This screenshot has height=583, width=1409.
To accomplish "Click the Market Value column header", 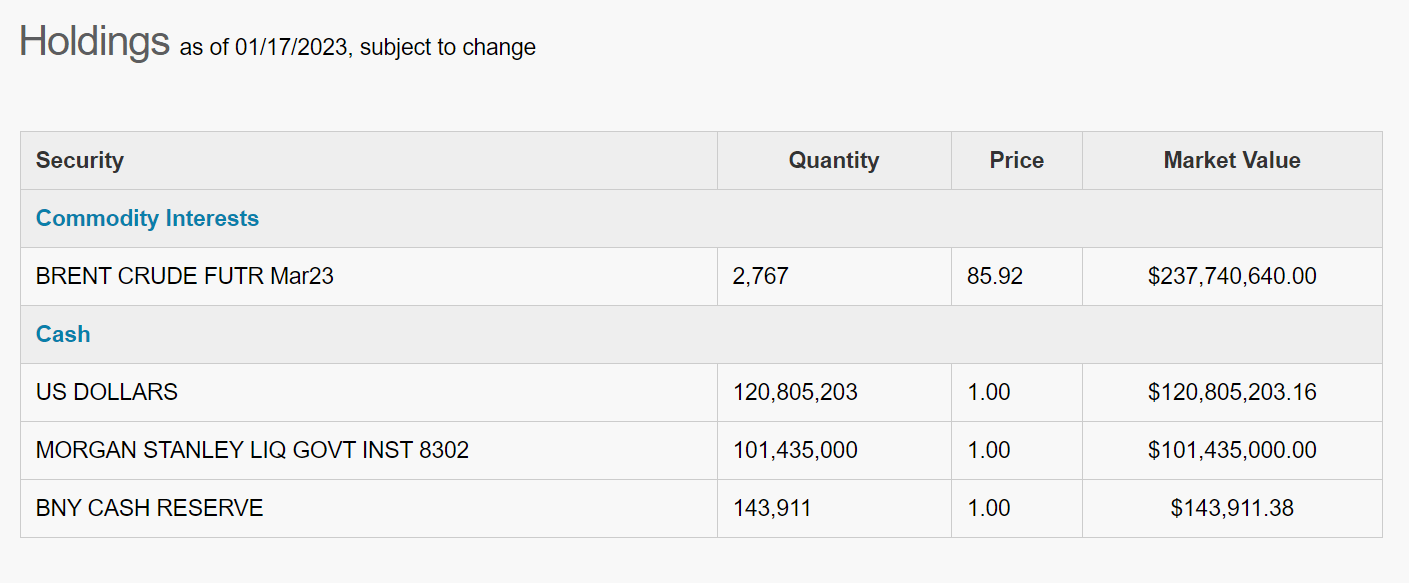I will [1232, 160].
